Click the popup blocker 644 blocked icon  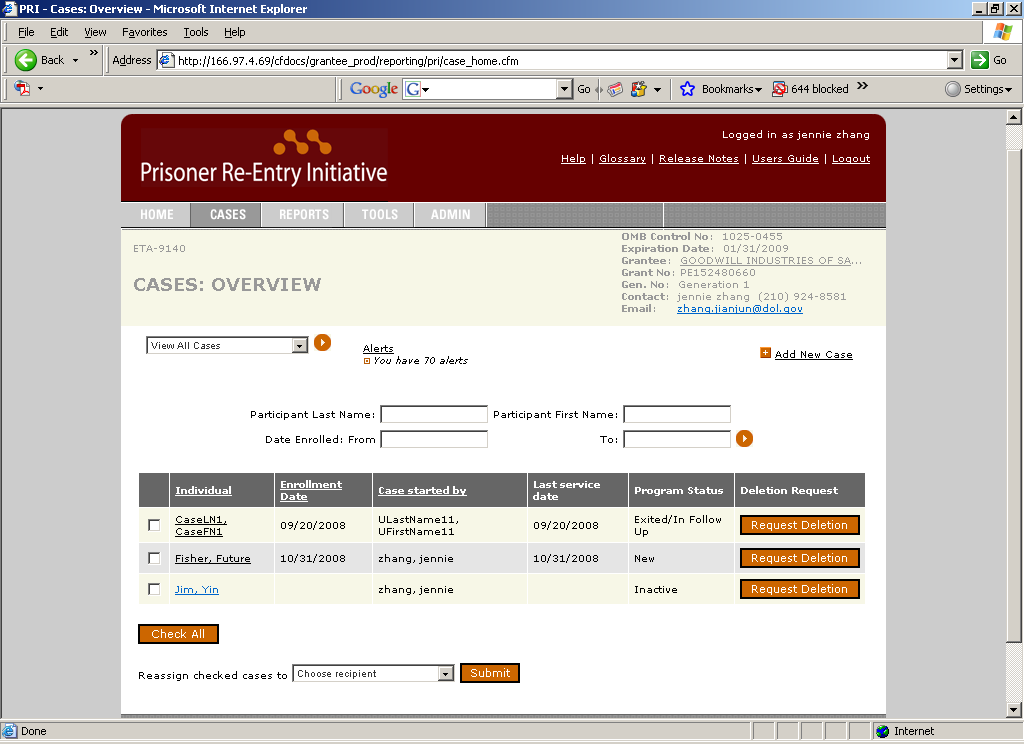pos(779,89)
